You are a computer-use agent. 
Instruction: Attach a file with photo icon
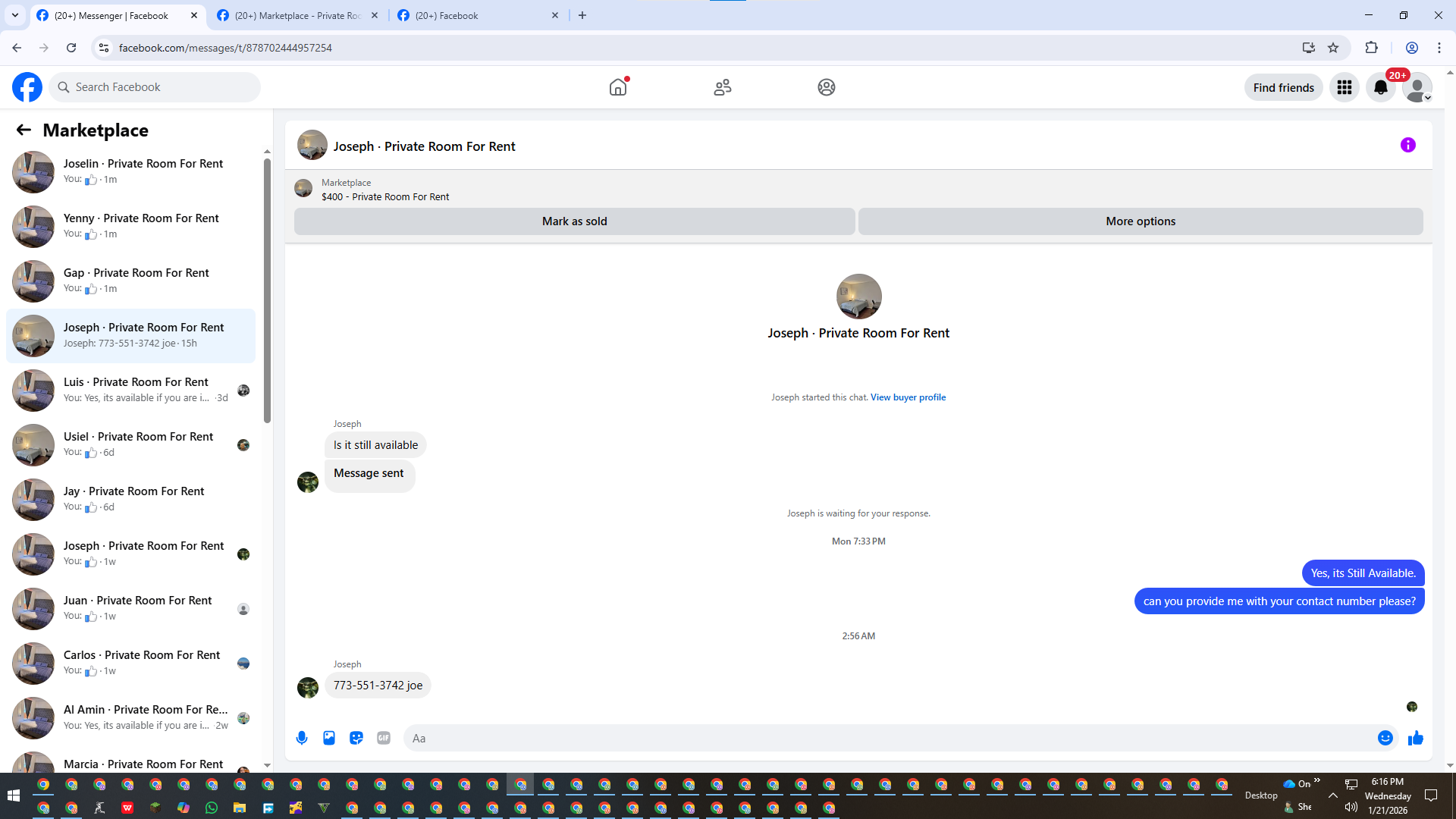329,738
